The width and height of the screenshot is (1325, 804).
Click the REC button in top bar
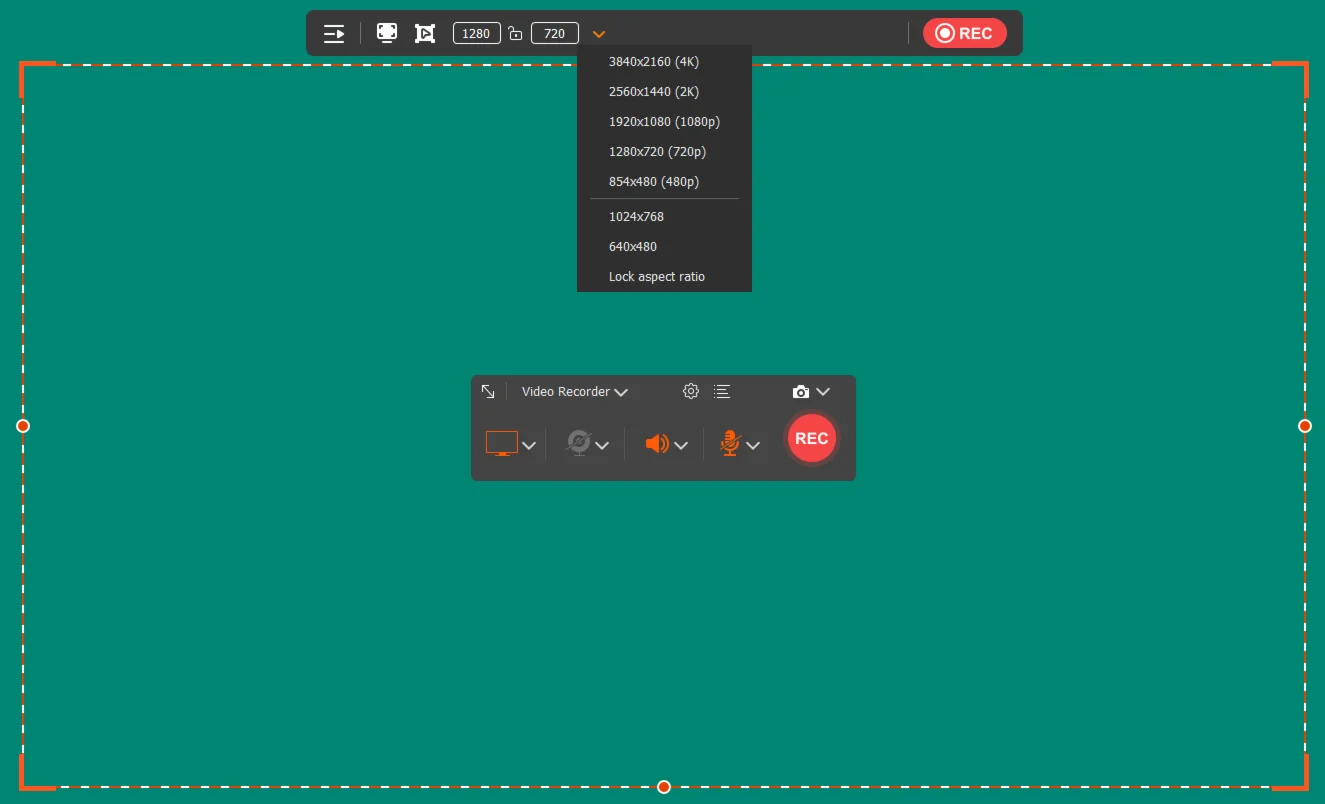(x=964, y=33)
